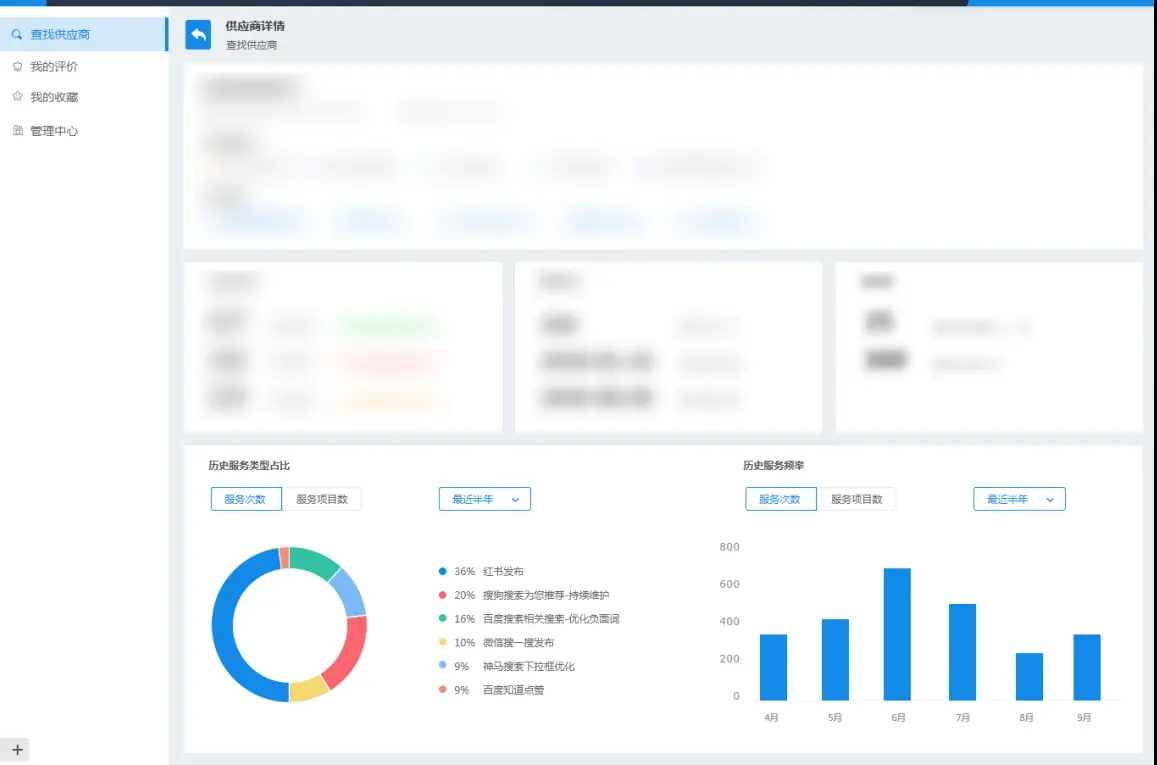Select 服务项目数 tab under 历史服务类型占比
Viewport: 1157px width, 765px height.
(322, 499)
